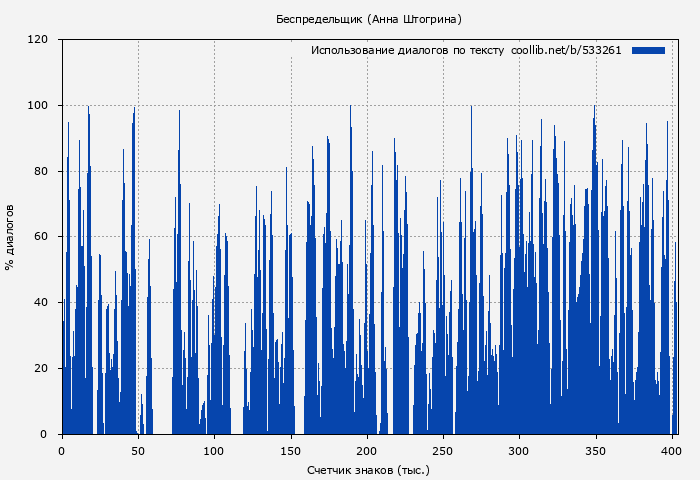Image resolution: width=700 pixels, height=480 pixels.
Task: Select the 80 tick label on vertical axis
Action: click(41, 171)
